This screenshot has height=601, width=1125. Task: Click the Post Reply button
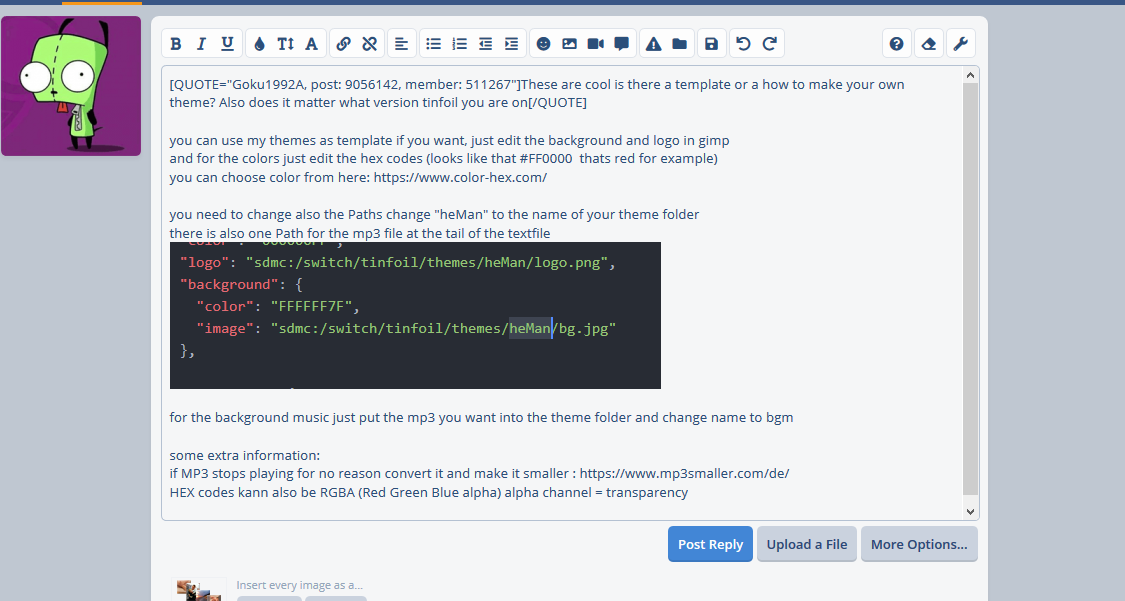[710, 544]
